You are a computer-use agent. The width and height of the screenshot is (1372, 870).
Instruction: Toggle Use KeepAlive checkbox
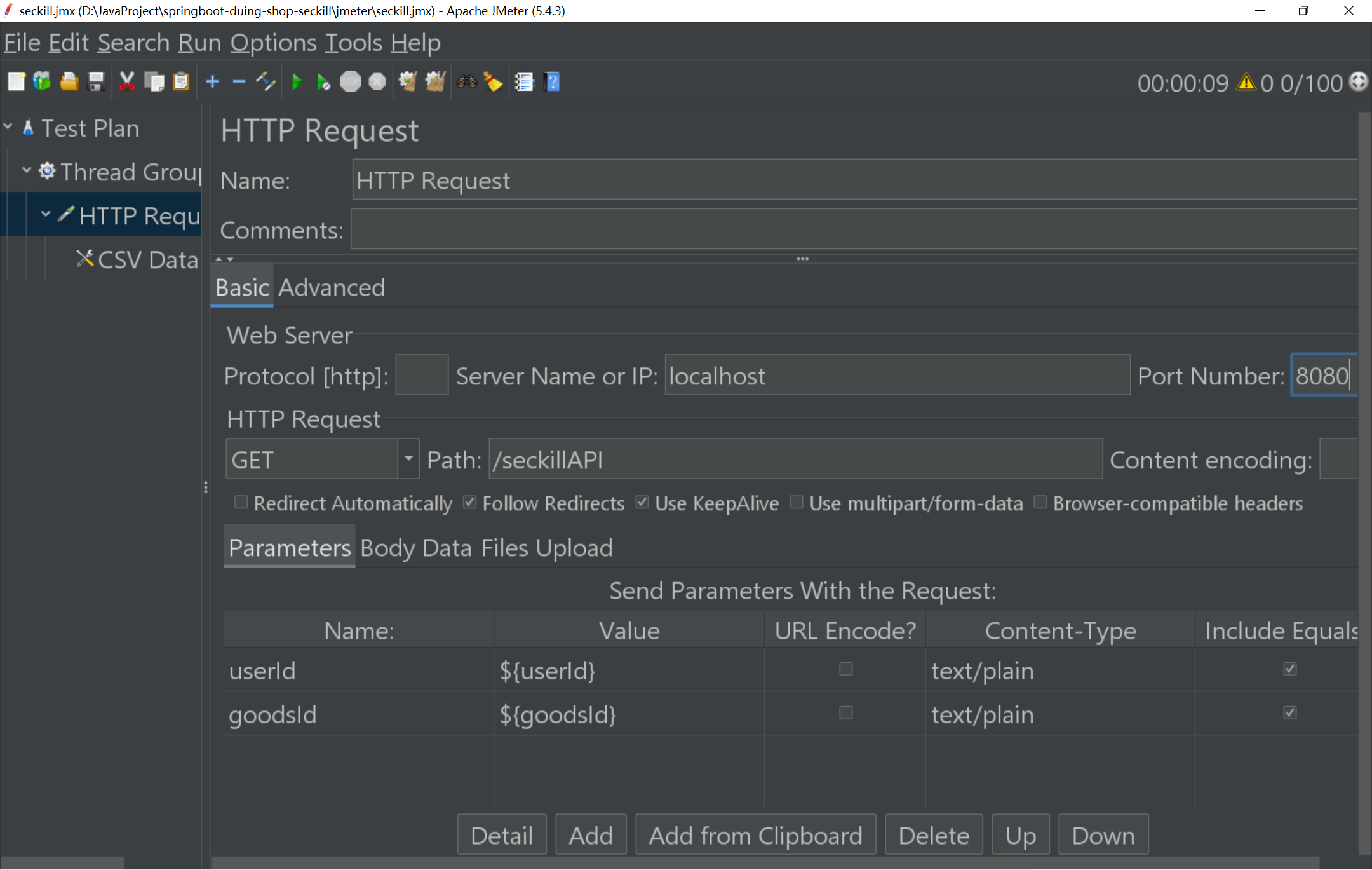[642, 503]
